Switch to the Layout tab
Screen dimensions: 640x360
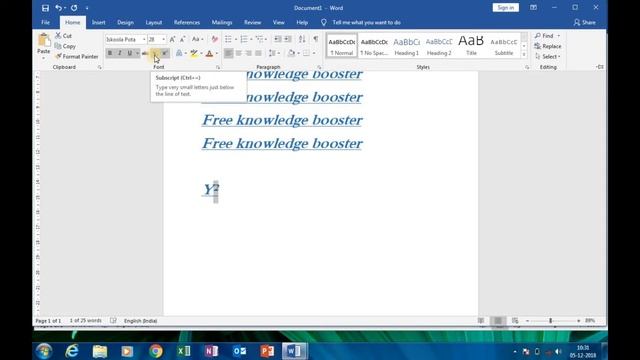pyautogui.click(x=154, y=22)
